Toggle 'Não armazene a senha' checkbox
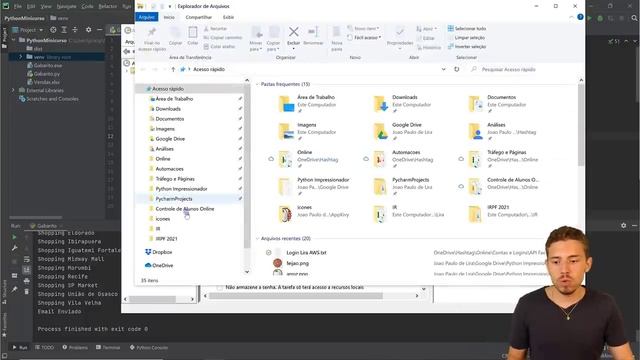The image size is (640, 360). (x=220, y=287)
